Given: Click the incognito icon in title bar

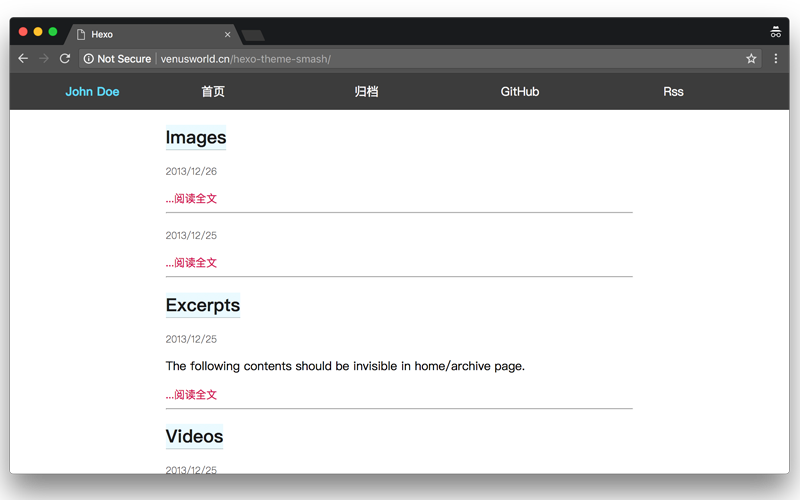Looking at the screenshot, I should (x=775, y=33).
